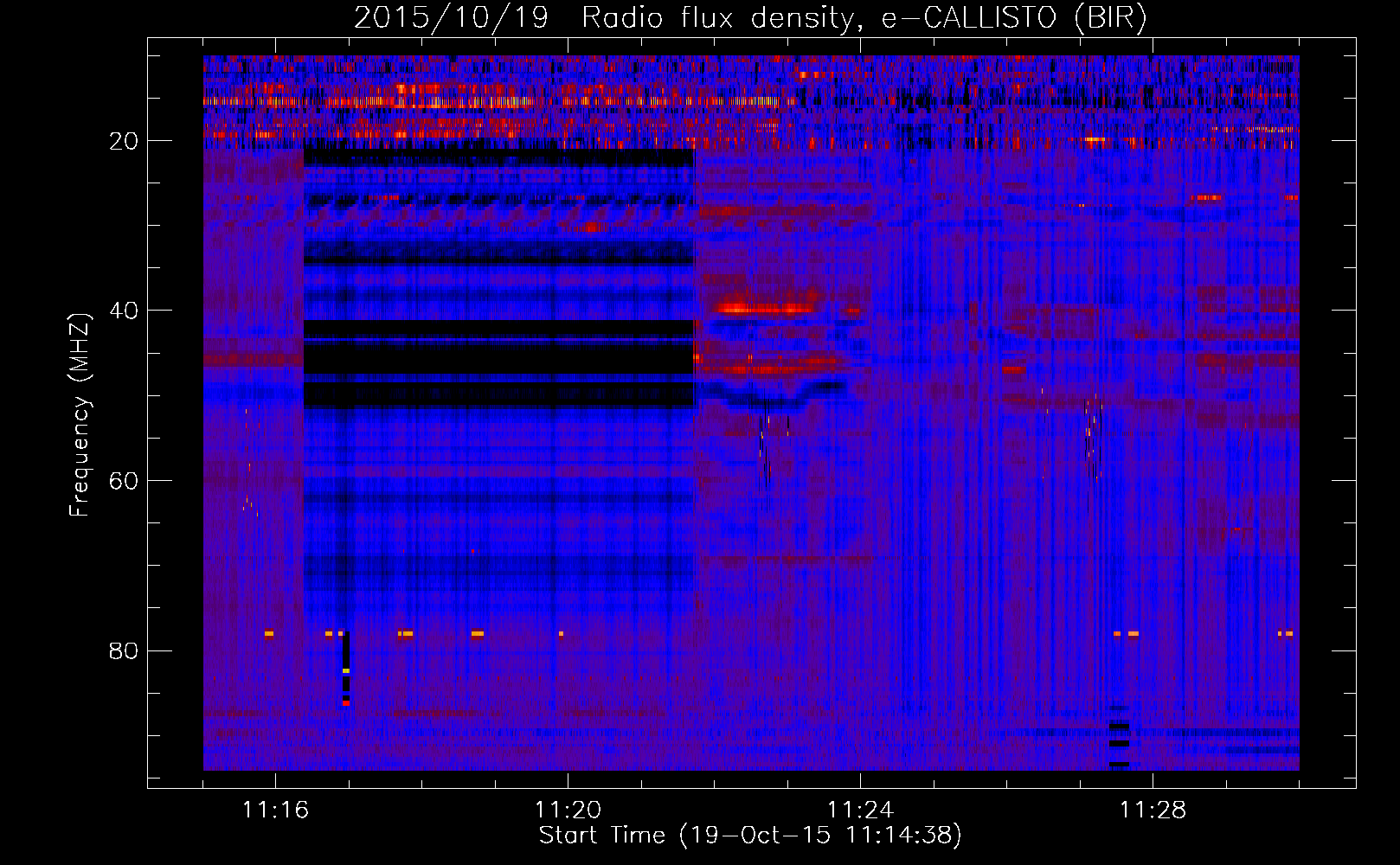Select the 40 MHz frequency tick label

124,311
